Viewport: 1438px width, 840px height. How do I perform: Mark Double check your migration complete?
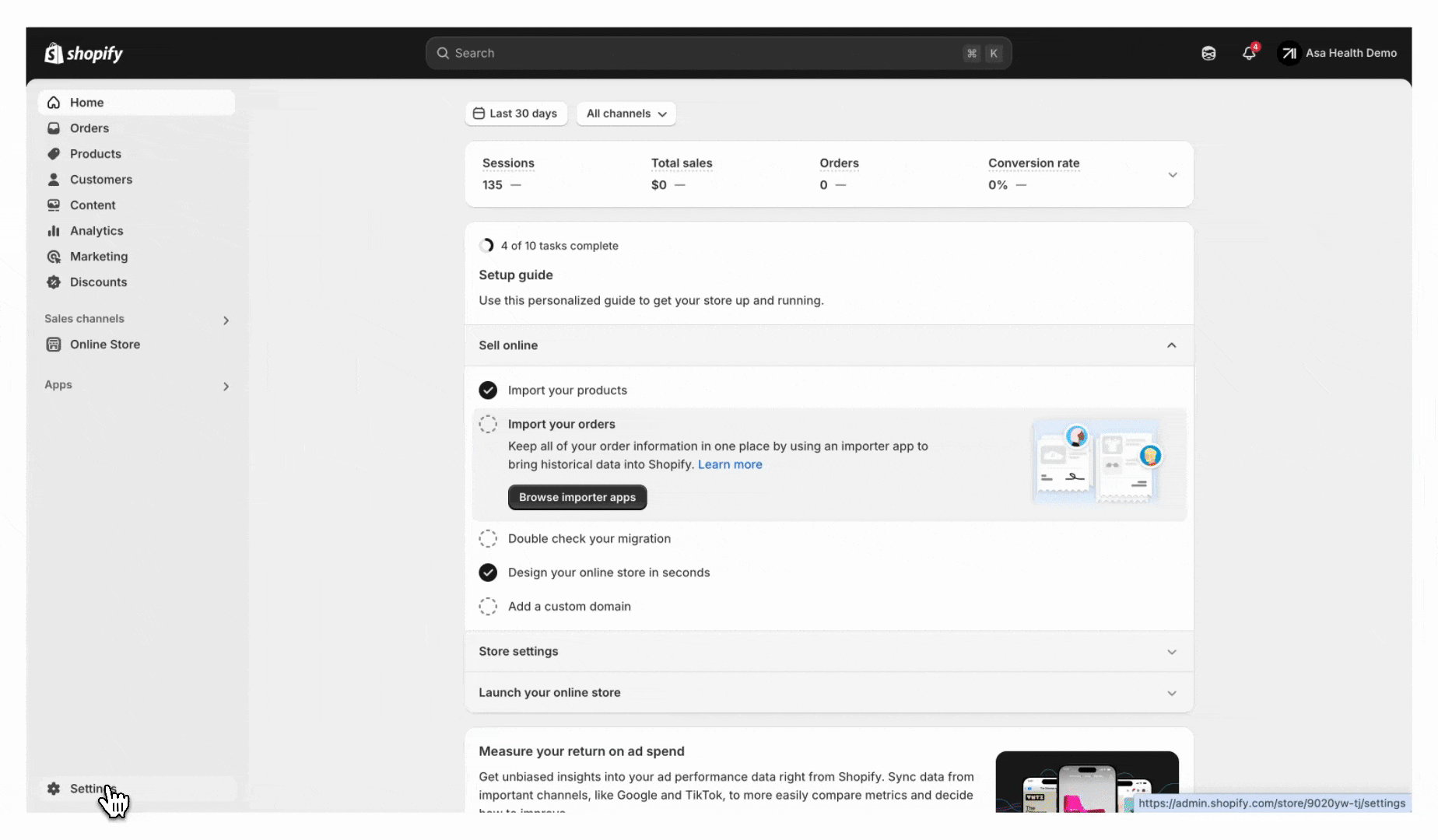488,538
